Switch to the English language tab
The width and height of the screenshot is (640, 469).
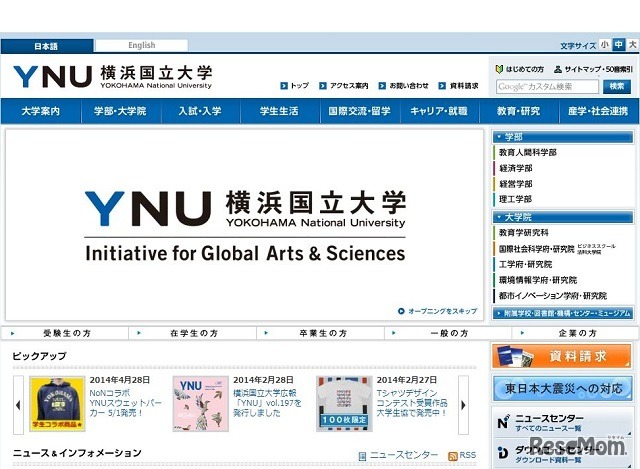(x=142, y=45)
